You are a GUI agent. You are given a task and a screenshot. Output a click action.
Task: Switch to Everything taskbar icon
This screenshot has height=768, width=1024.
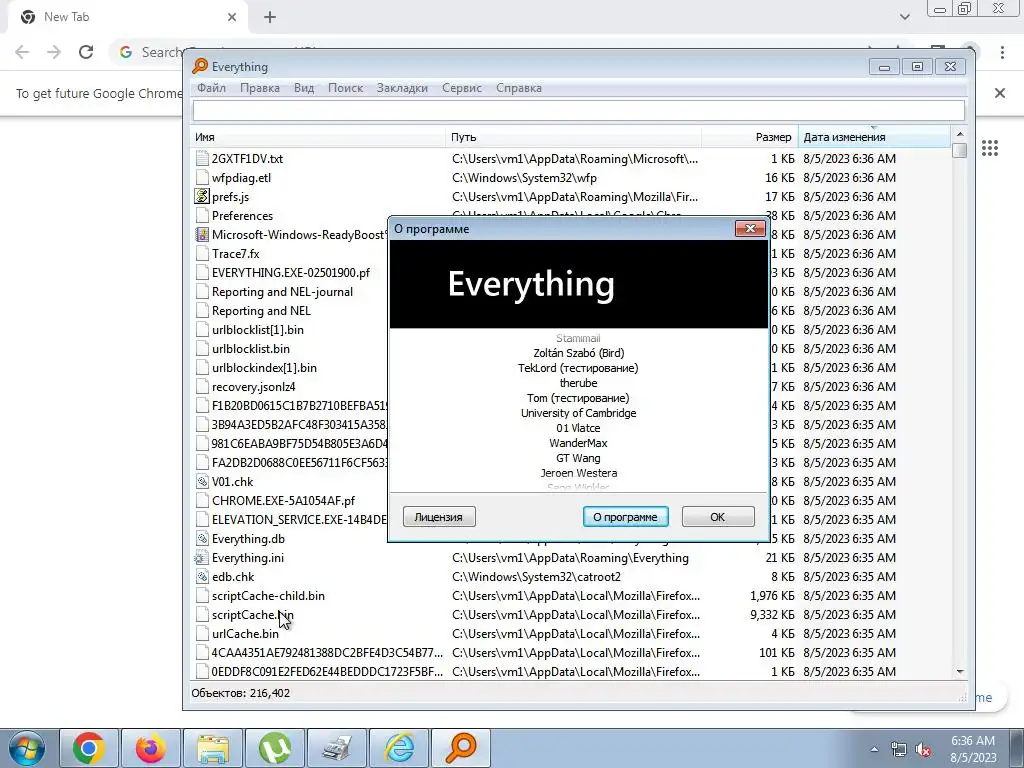pyautogui.click(x=461, y=748)
